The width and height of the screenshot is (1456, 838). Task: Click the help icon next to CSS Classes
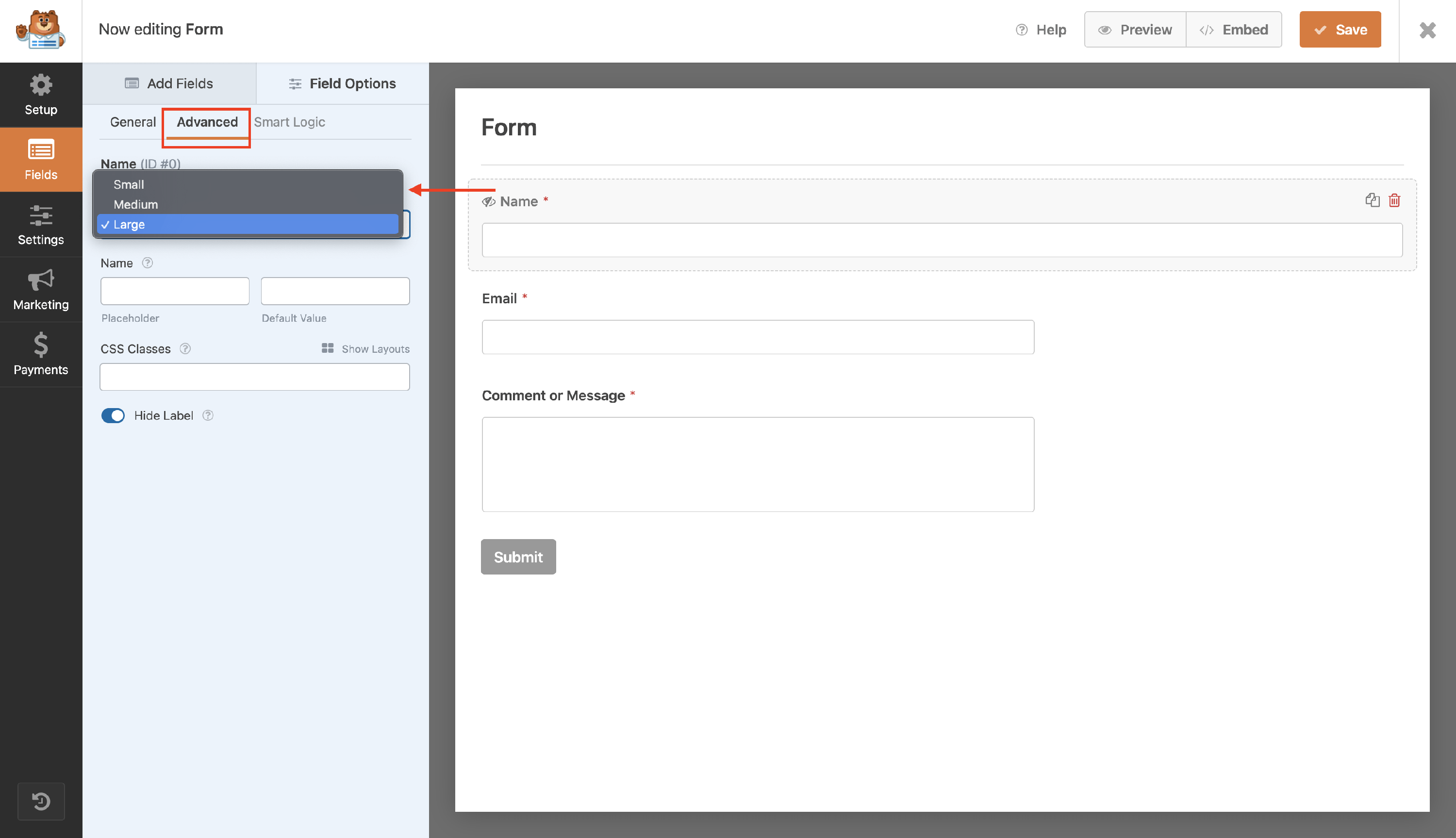(185, 349)
